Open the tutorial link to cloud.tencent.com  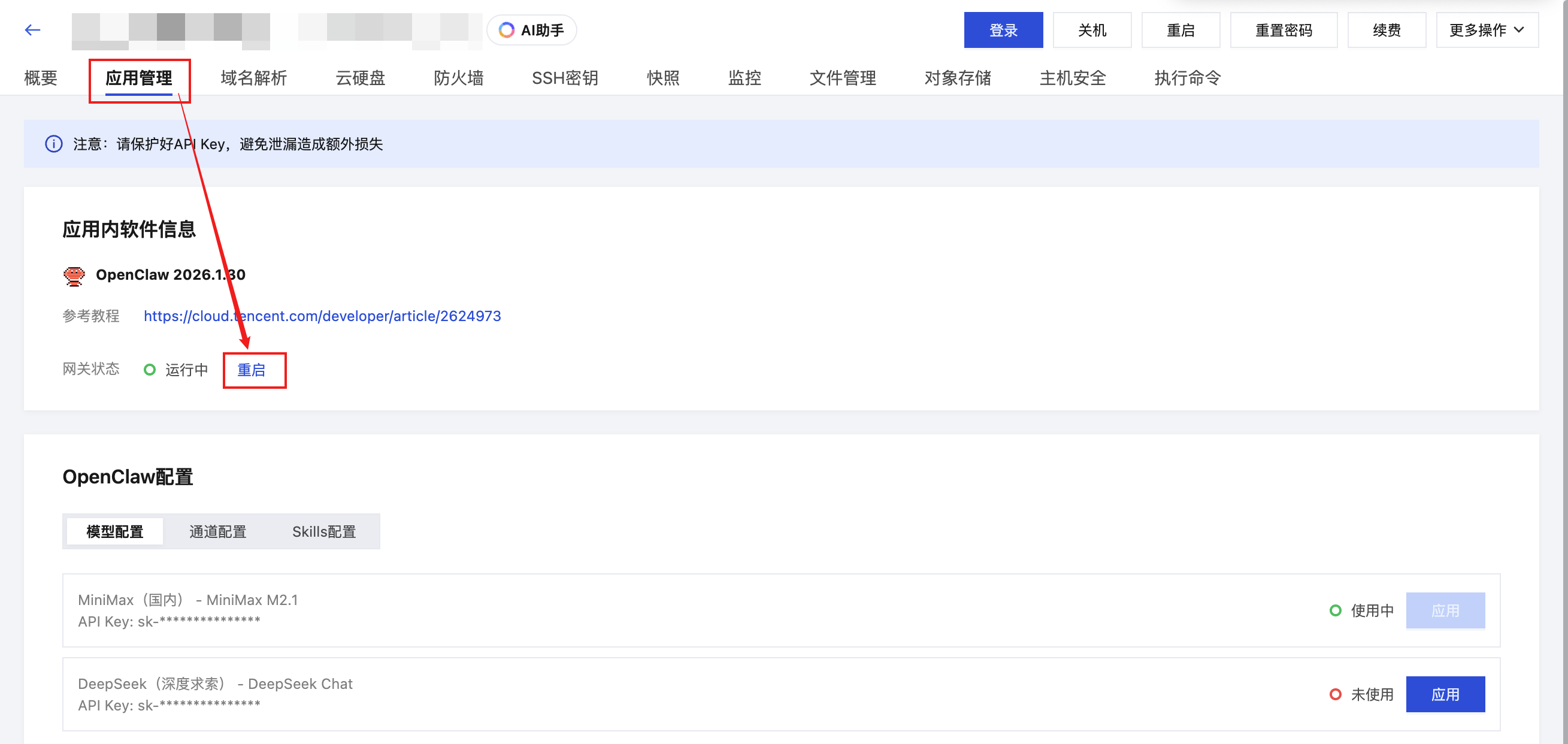[x=322, y=315]
